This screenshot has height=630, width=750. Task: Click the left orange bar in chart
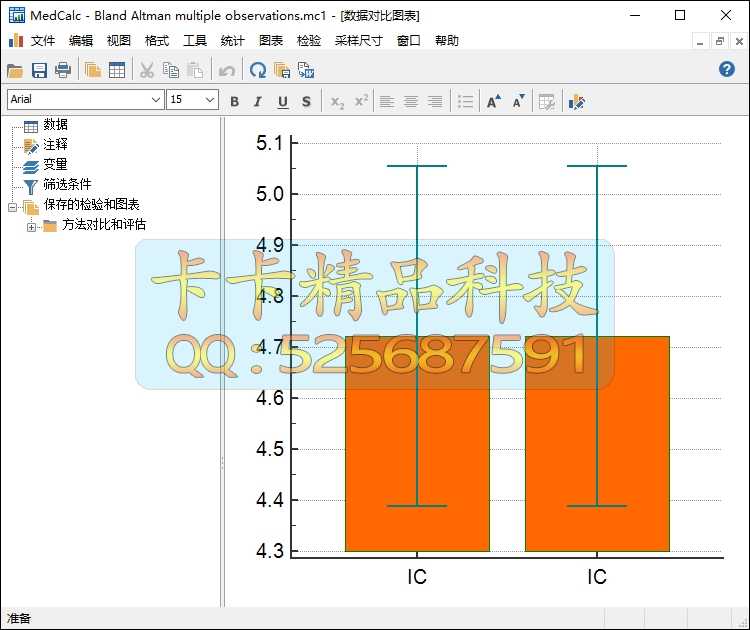(x=418, y=444)
